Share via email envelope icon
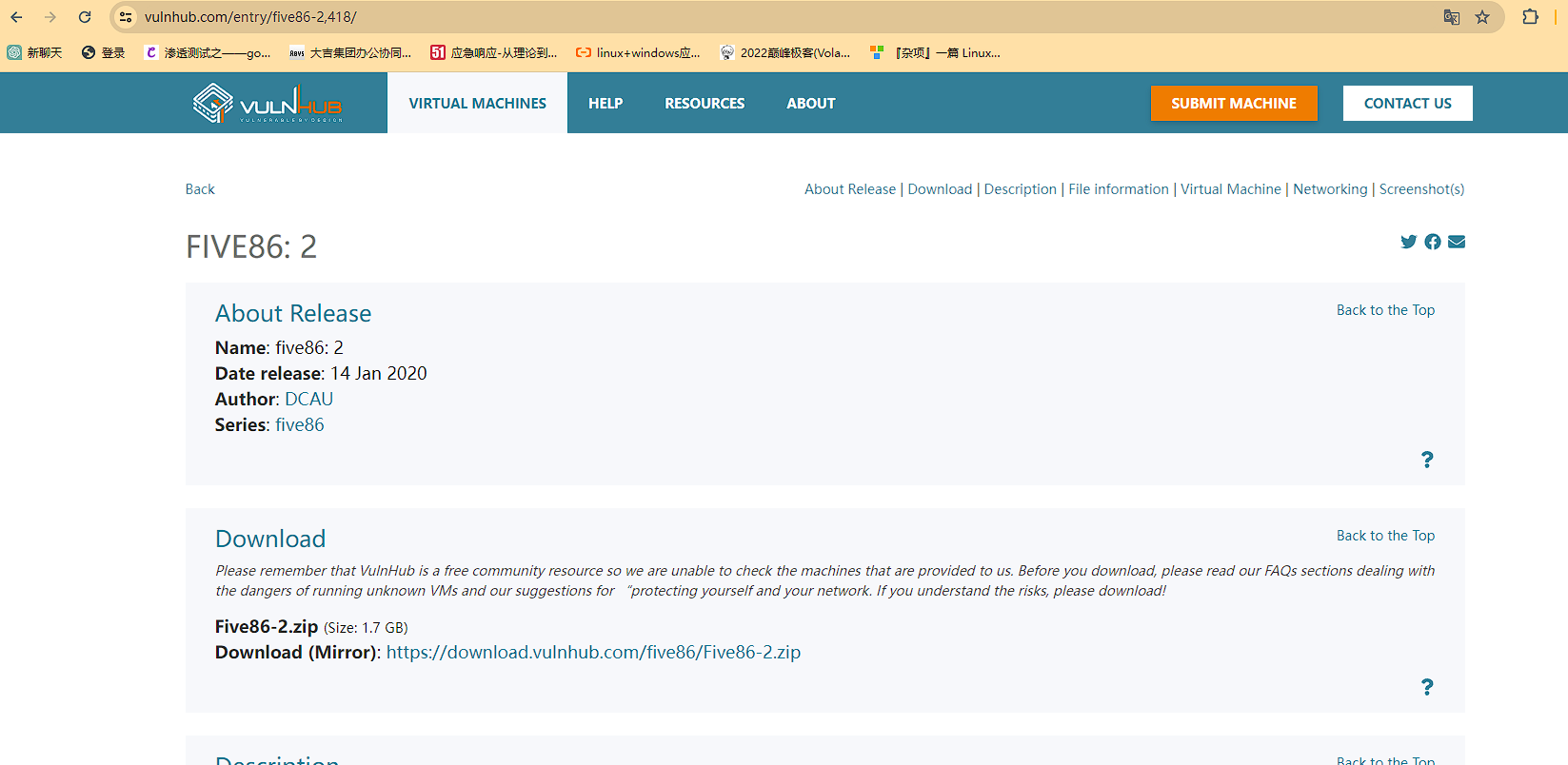The width and height of the screenshot is (1568, 765). (1457, 242)
